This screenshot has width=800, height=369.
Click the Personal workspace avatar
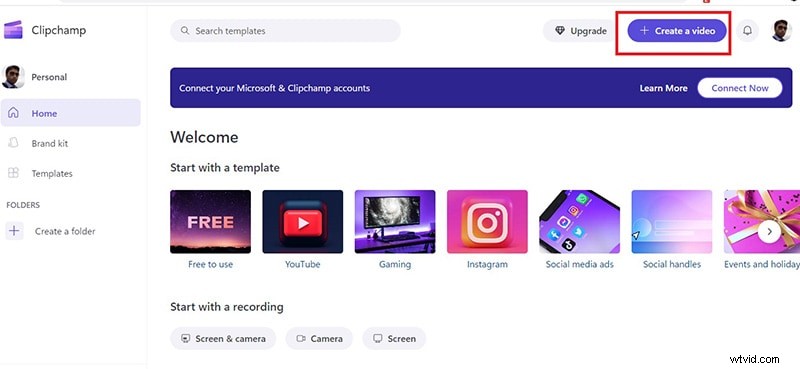(x=13, y=77)
